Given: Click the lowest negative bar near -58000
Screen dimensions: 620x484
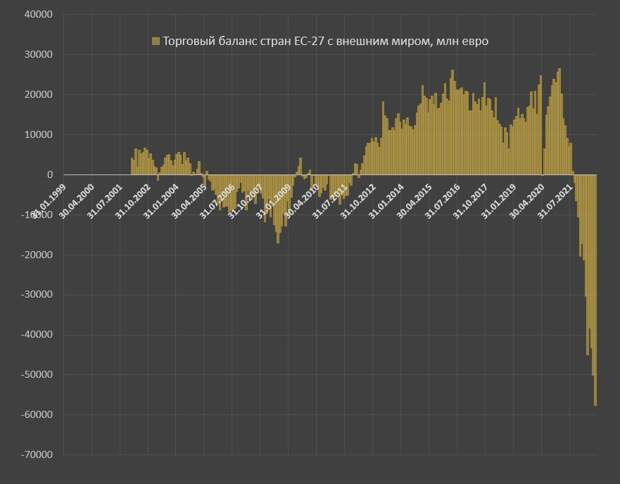Looking at the screenshot, I should (595, 395).
